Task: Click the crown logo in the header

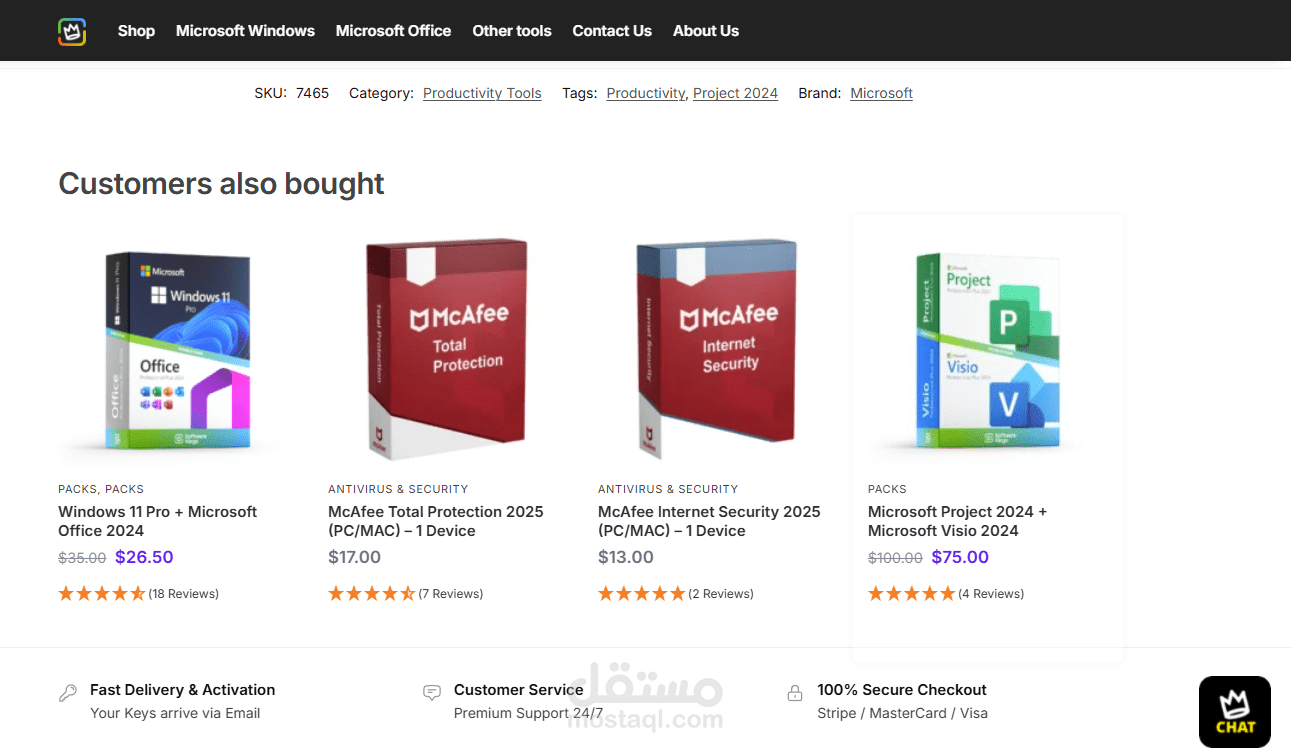Action: [x=72, y=31]
